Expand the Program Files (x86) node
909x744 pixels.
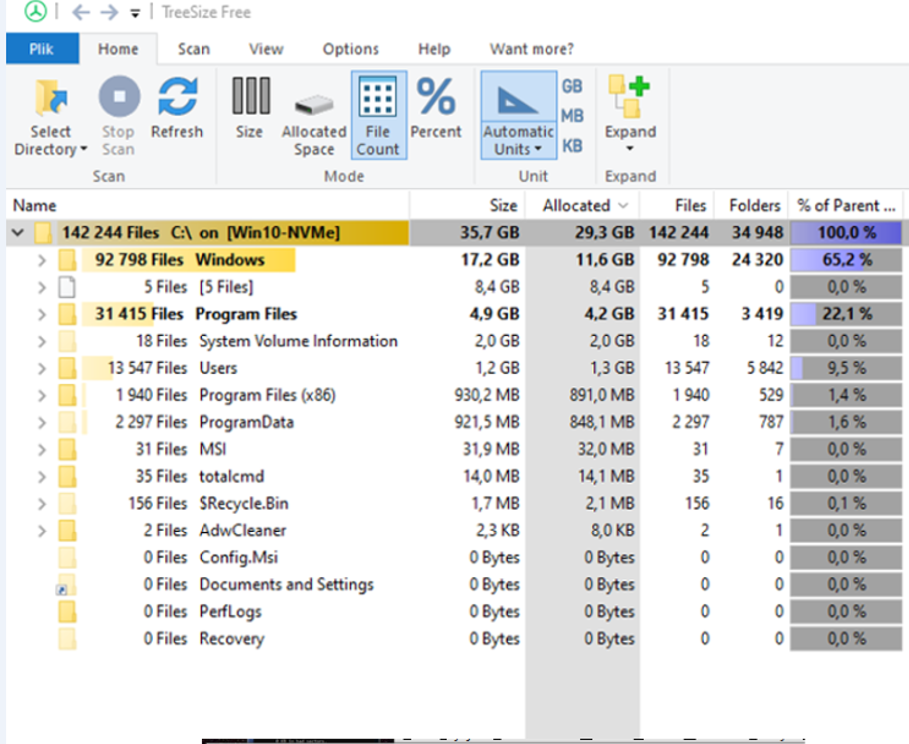(42, 395)
